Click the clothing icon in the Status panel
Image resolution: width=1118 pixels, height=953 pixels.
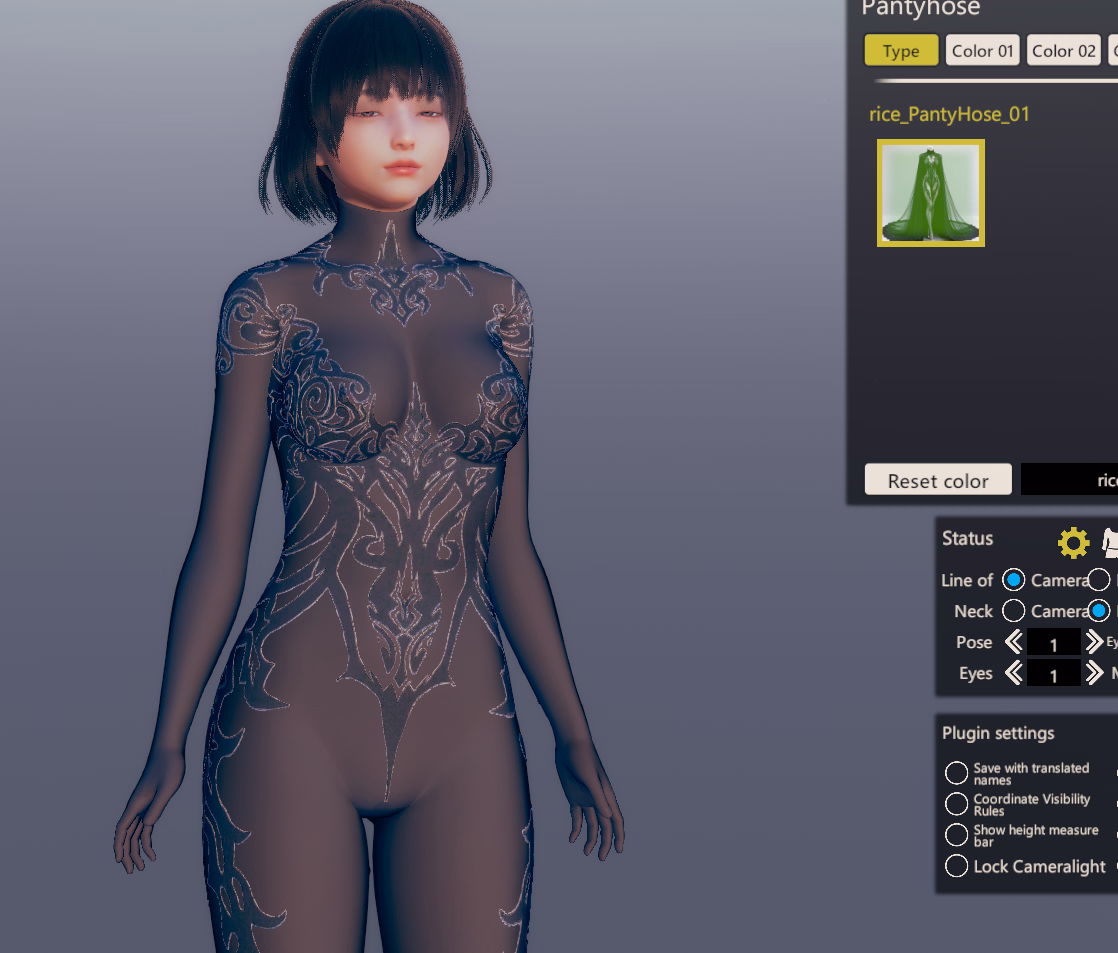pos(1110,543)
